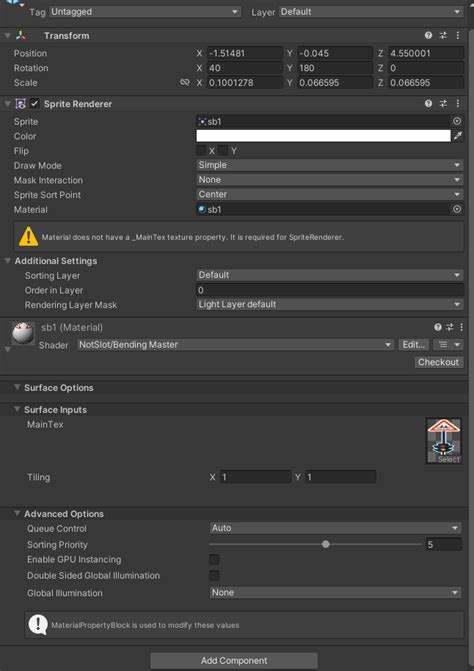Toggle the Scale constrain proportions link icon
The height and width of the screenshot is (671, 474).
click(x=184, y=82)
